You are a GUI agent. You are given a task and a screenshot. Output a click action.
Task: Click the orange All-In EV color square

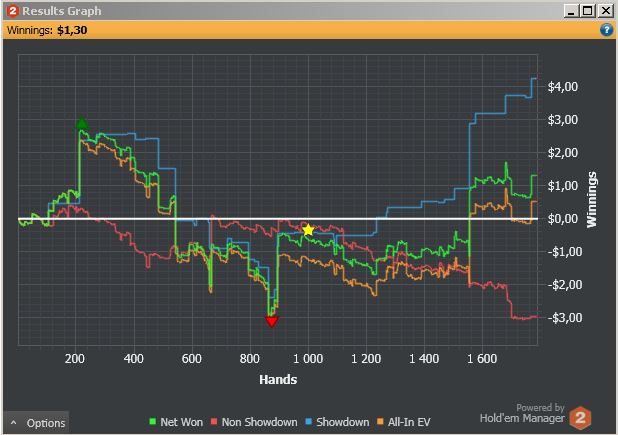coord(380,422)
